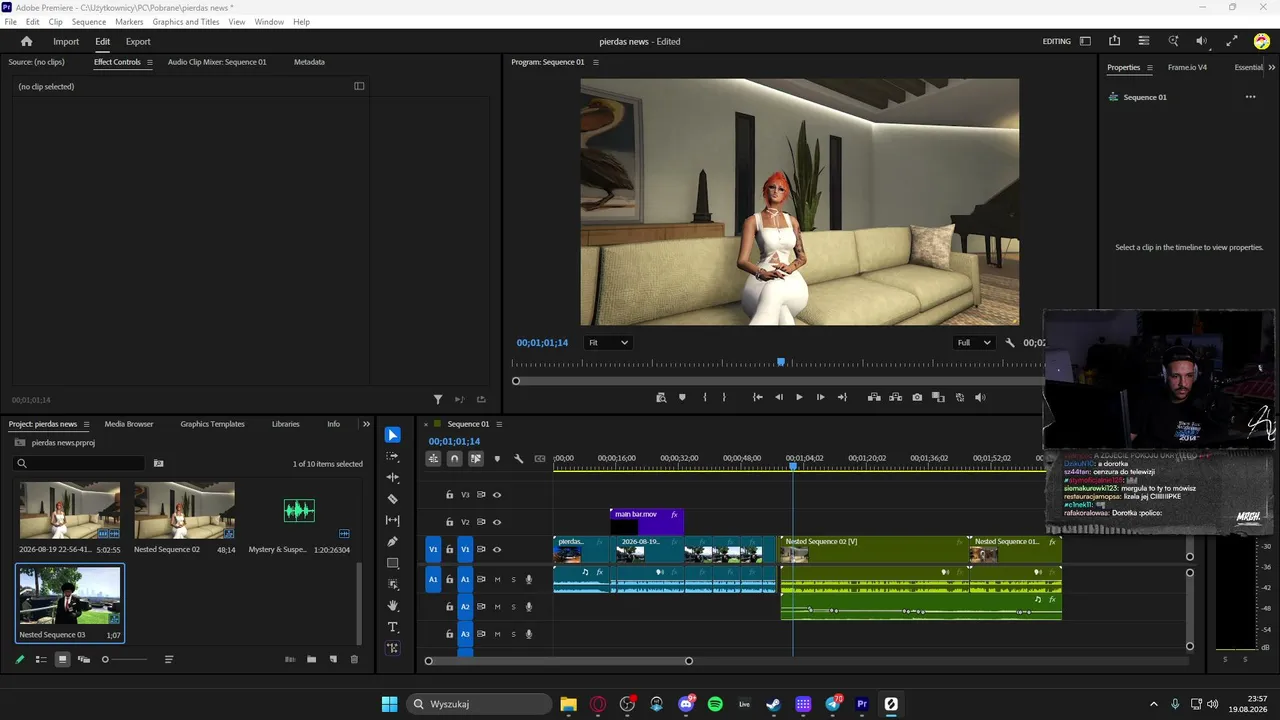The width and height of the screenshot is (1280, 720).
Task: Enable voice-over record on track A3
Action: point(529,634)
